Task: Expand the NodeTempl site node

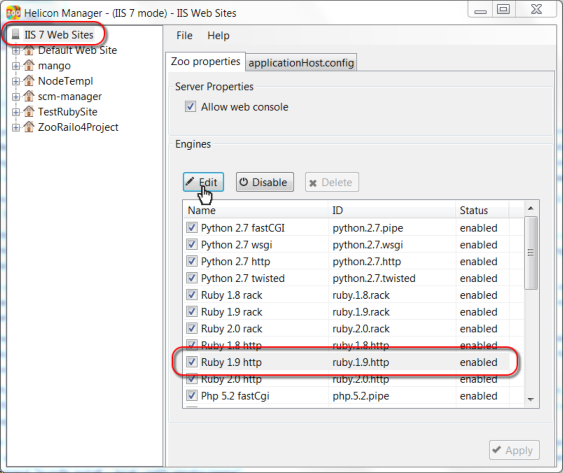Action: 15,81
